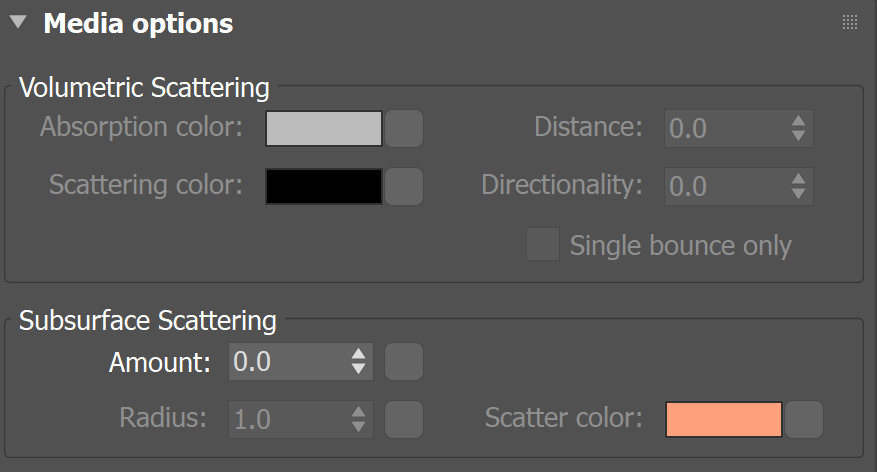877x472 pixels.
Task: Click the Distance spinner arrows
Action: click(798, 128)
